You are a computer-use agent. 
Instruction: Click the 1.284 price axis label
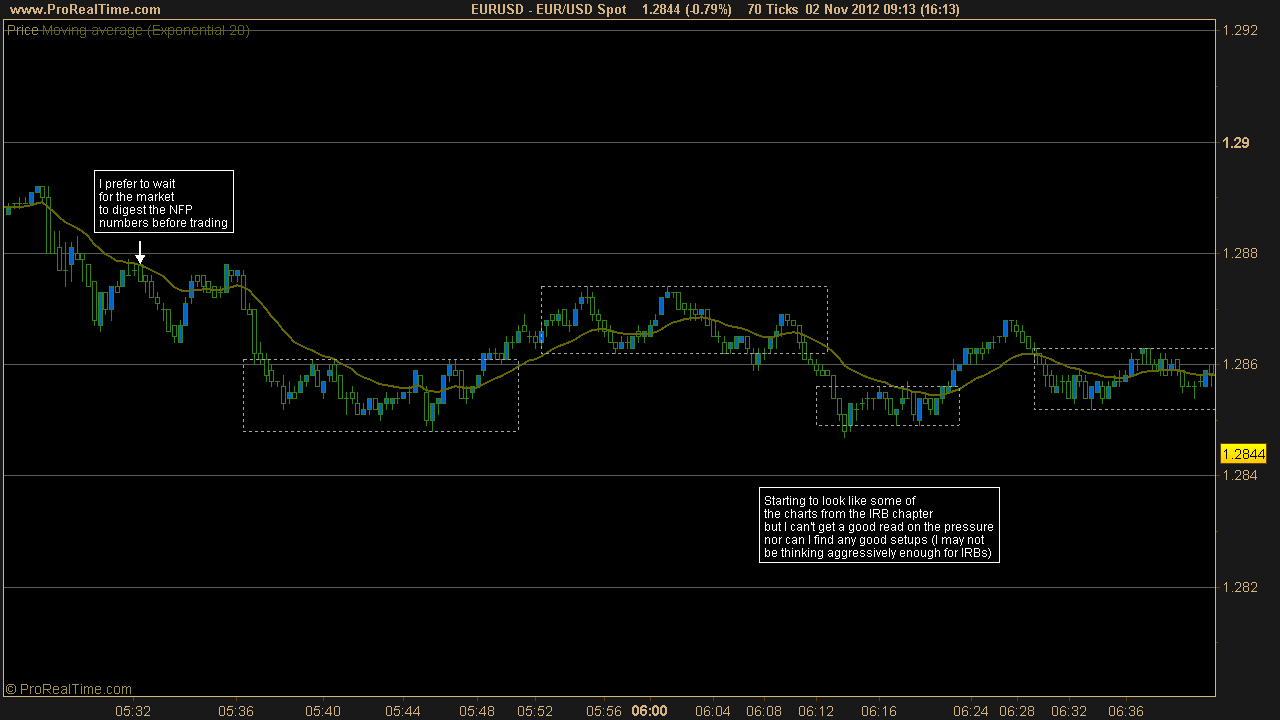click(1240, 475)
